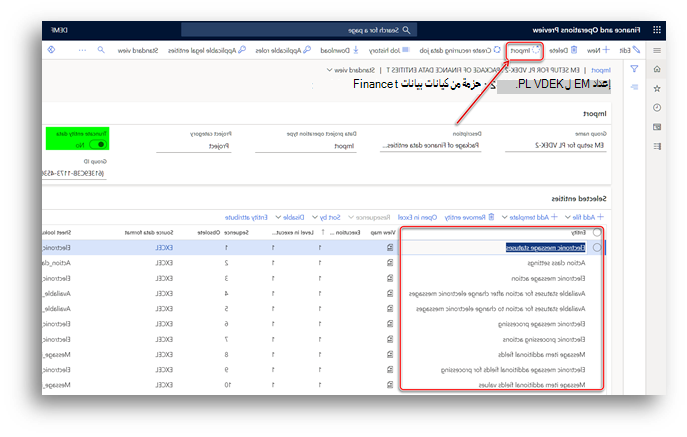Select all entities via header radio circle
687x437 pixels.
coord(597,232)
